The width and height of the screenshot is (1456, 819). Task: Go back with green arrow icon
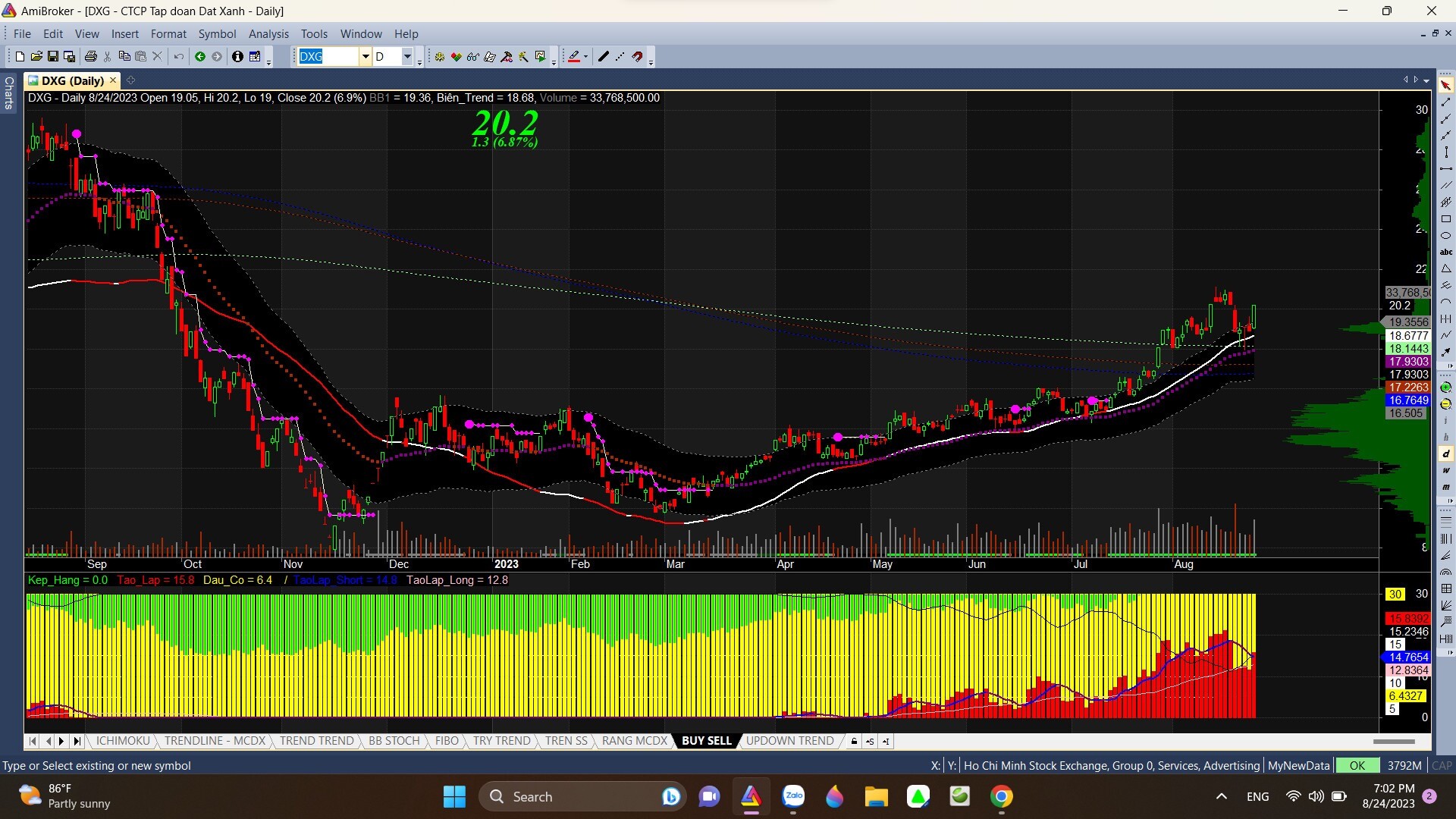[200, 56]
